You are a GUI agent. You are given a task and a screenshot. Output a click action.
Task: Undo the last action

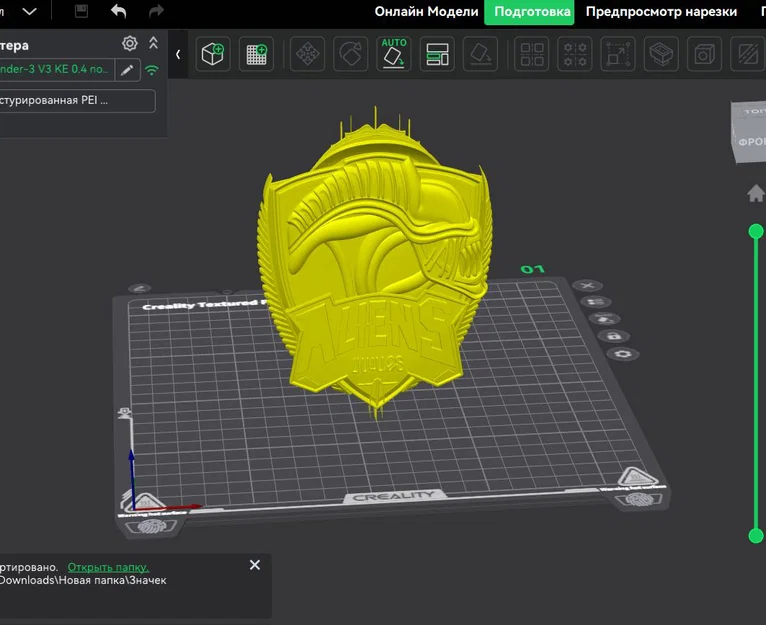[x=119, y=11]
